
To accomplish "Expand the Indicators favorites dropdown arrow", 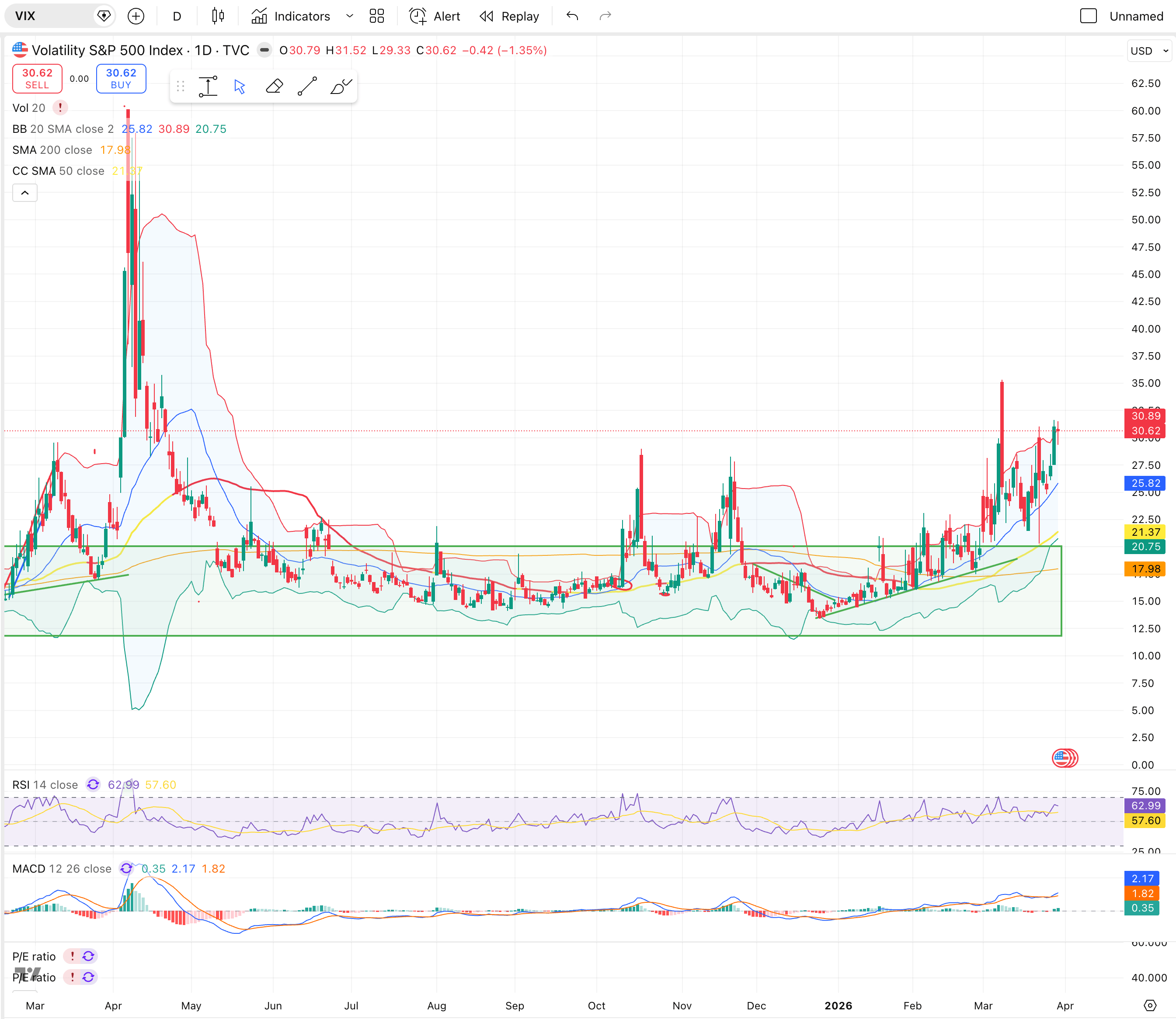I will tap(349, 16).
